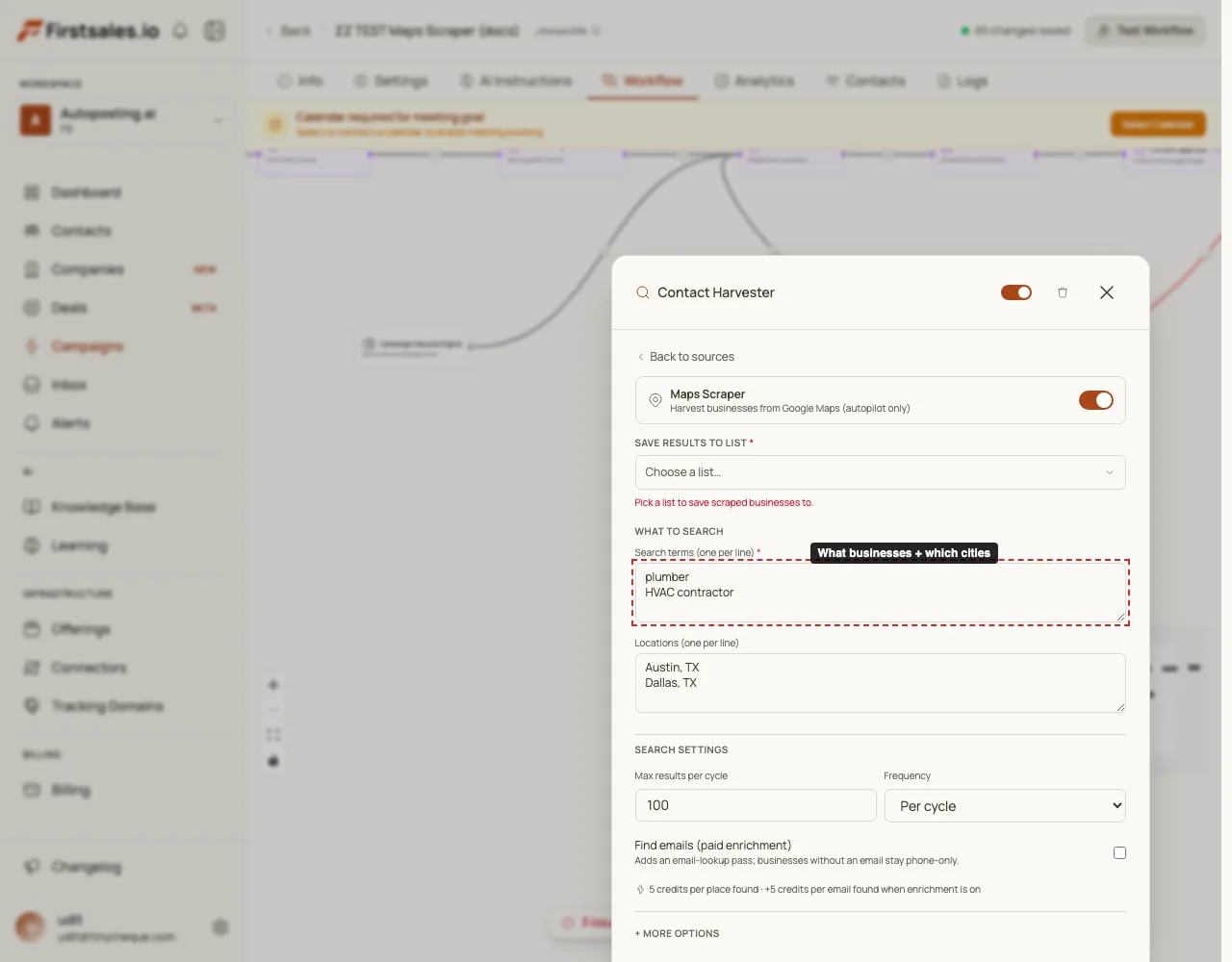
Task: Open the Choose a list dropdown
Action: pos(880,472)
